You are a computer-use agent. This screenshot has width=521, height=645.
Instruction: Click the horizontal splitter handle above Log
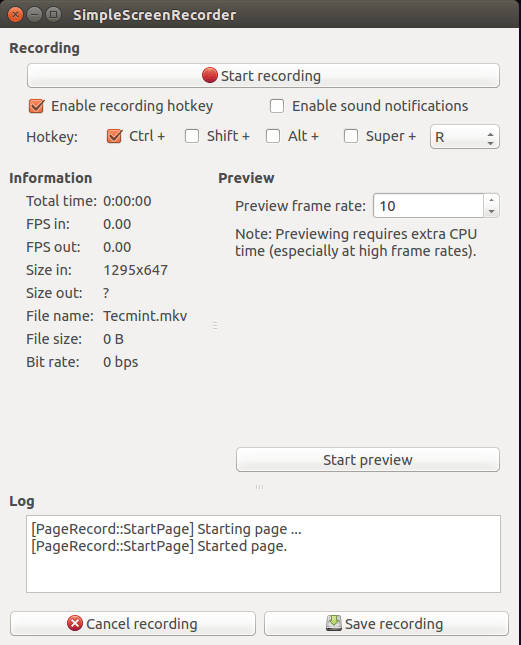tap(259, 487)
